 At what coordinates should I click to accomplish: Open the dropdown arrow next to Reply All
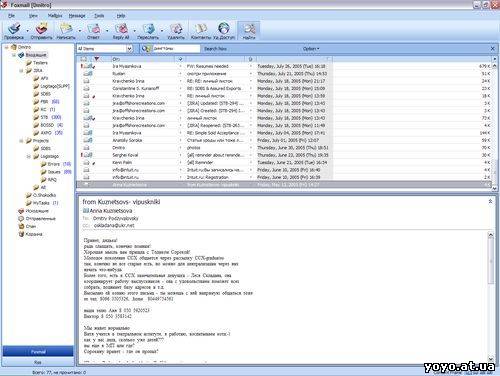(x=135, y=30)
